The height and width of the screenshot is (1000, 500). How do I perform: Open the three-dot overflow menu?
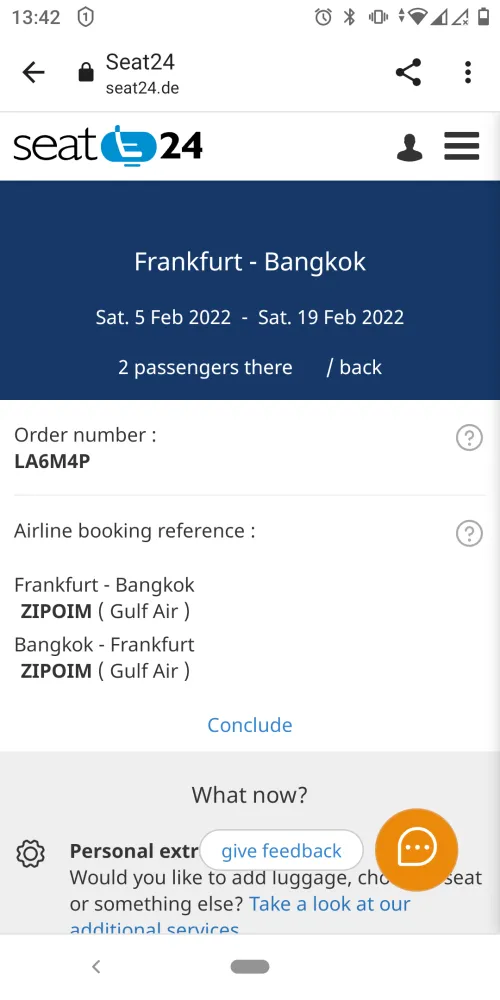click(x=468, y=72)
